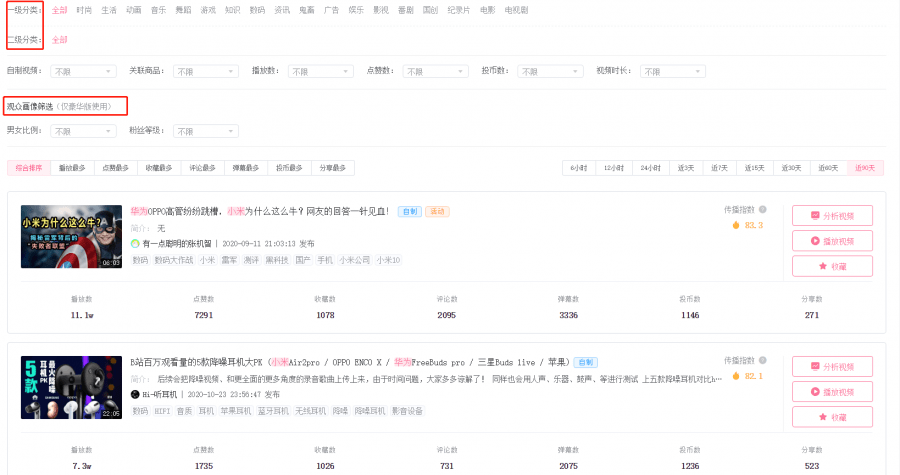Select the 娱乐 category
The height and width of the screenshot is (475, 900).
coord(356,10)
